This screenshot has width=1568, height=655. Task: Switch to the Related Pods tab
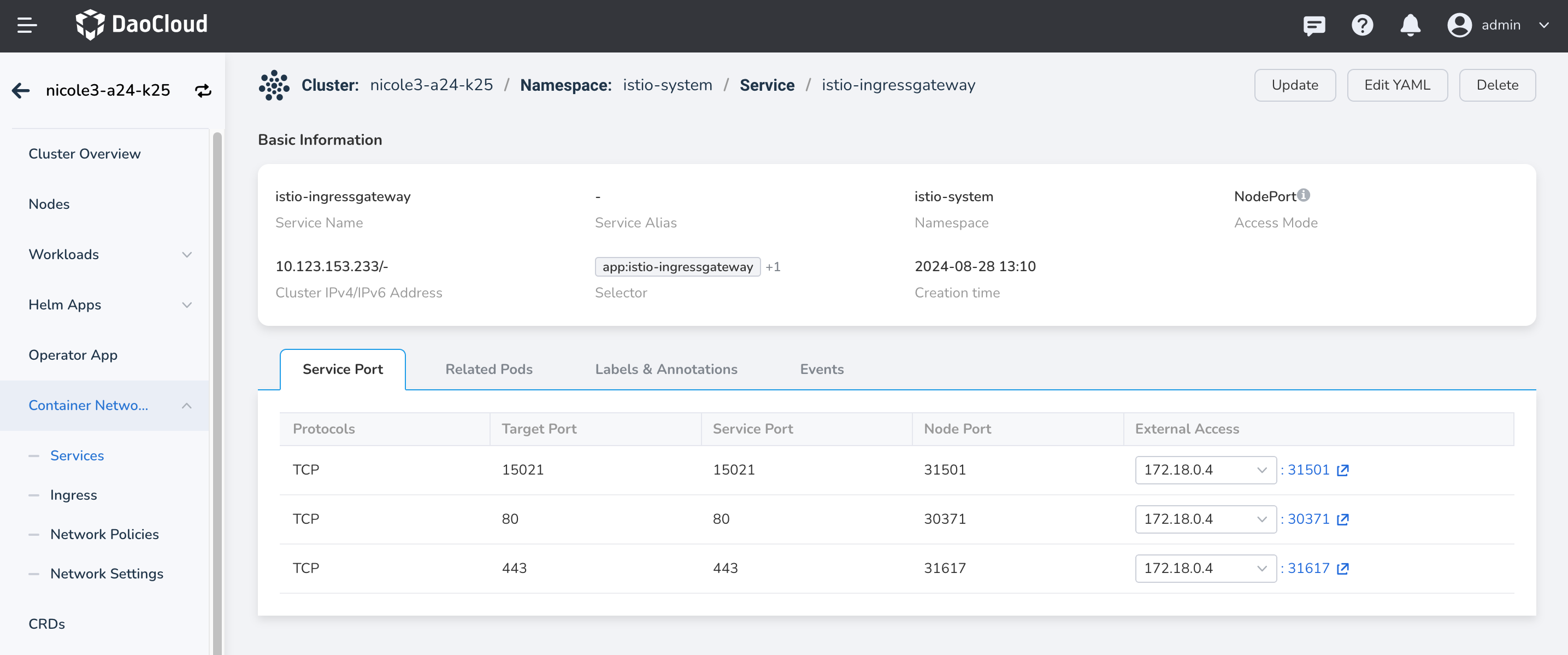pos(489,369)
